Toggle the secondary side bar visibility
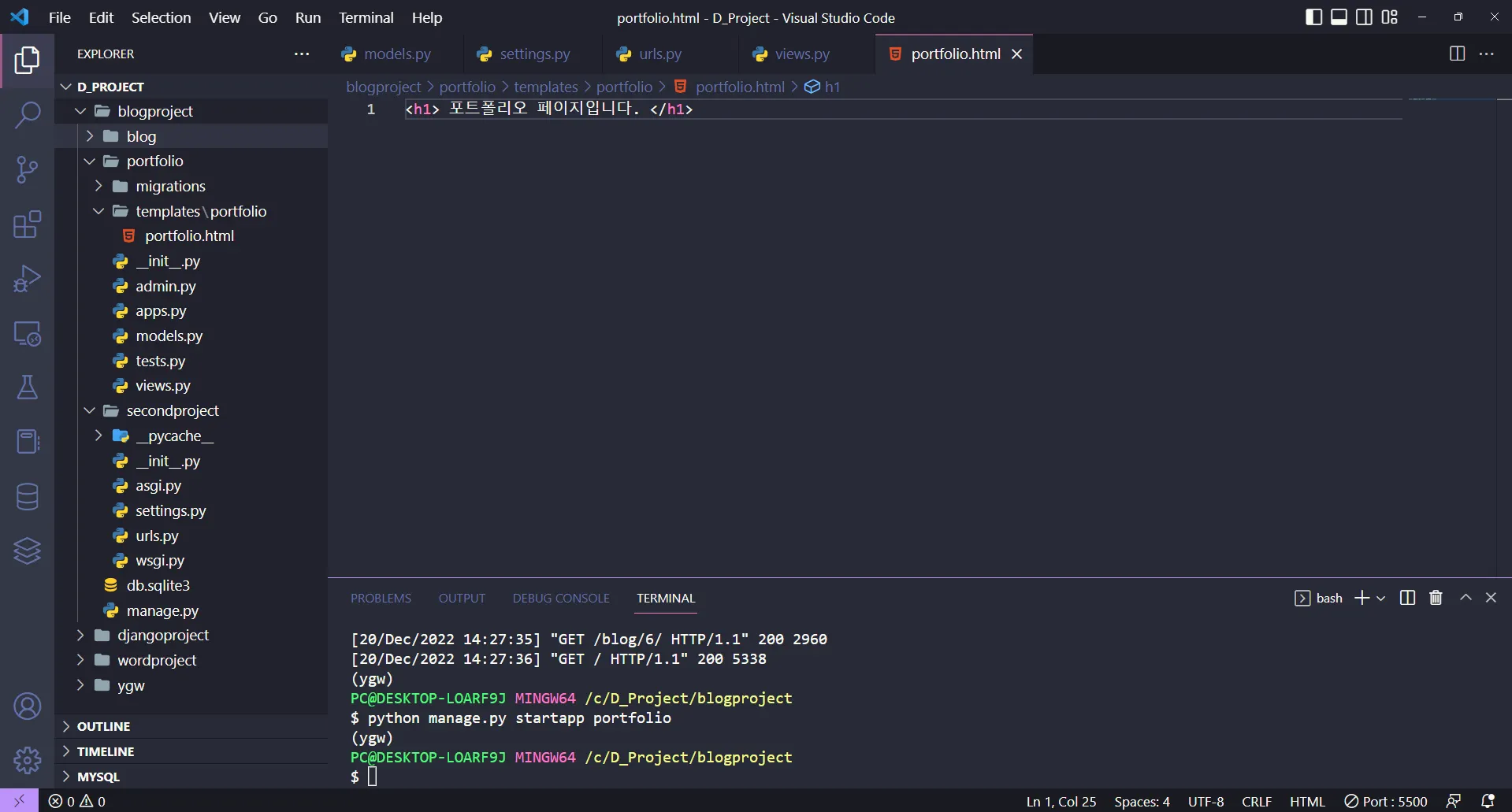The width and height of the screenshot is (1512, 812). pyautogui.click(x=1364, y=17)
